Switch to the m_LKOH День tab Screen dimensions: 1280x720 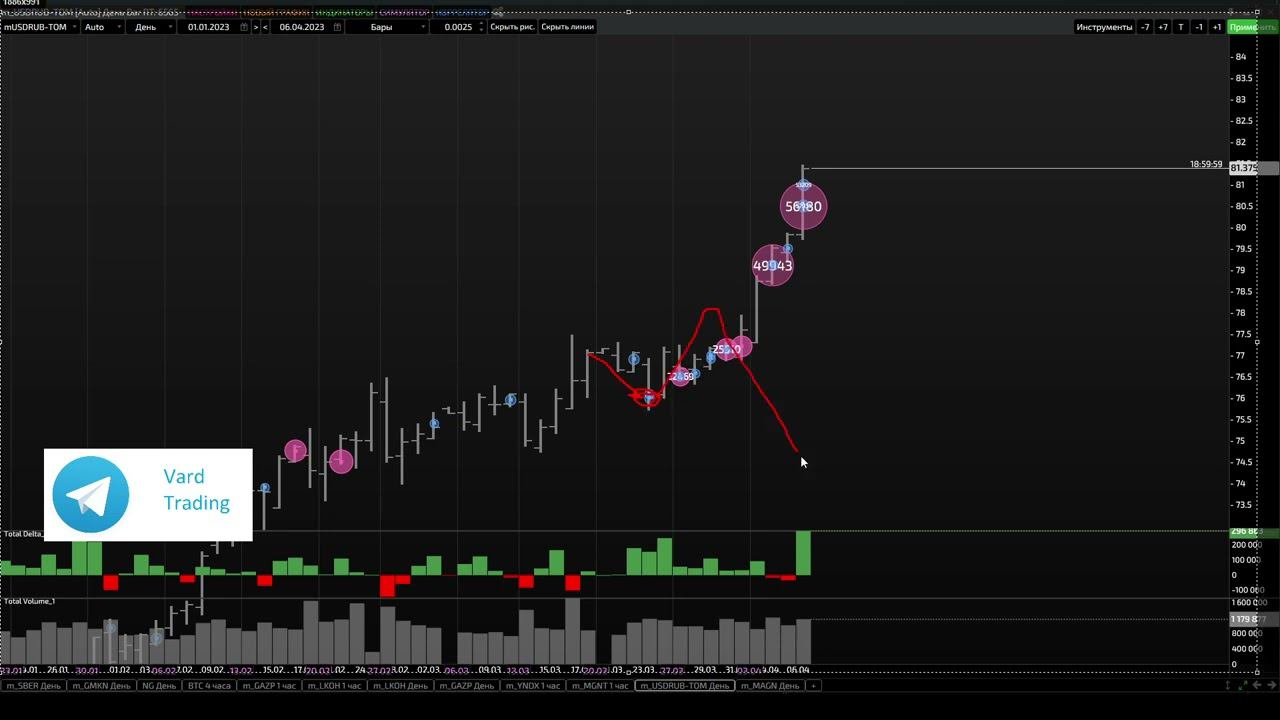tap(401, 686)
